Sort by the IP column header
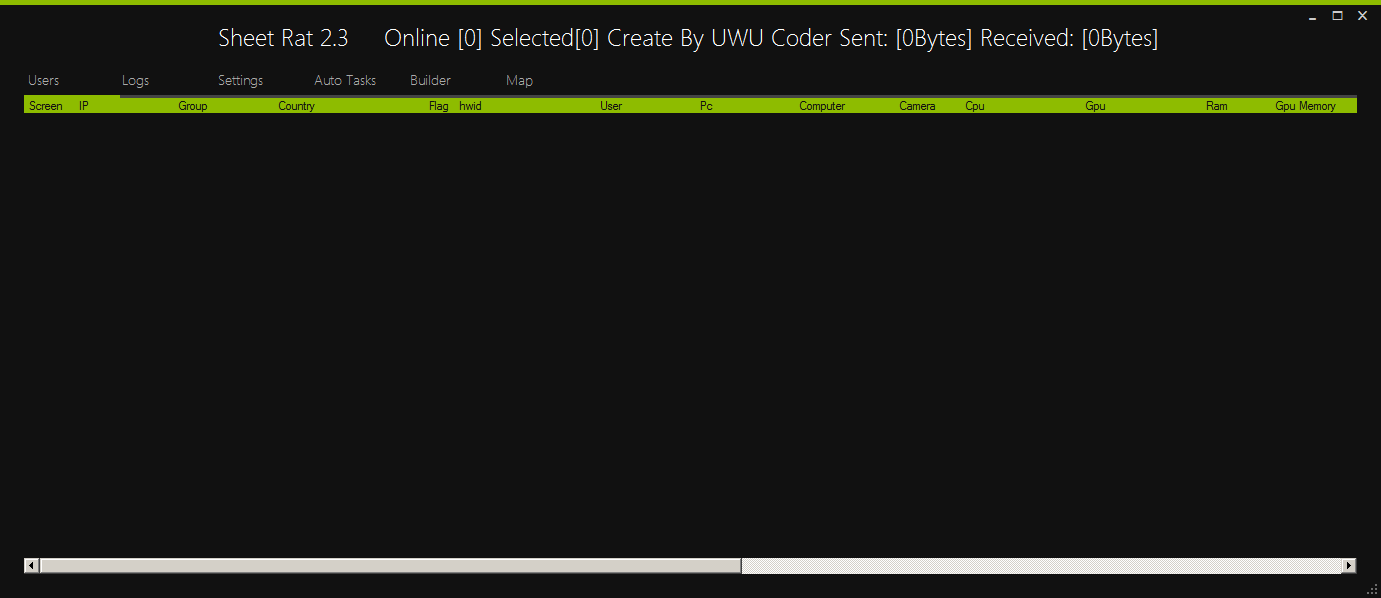This screenshot has width=1381, height=598. (x=84, y=106)
